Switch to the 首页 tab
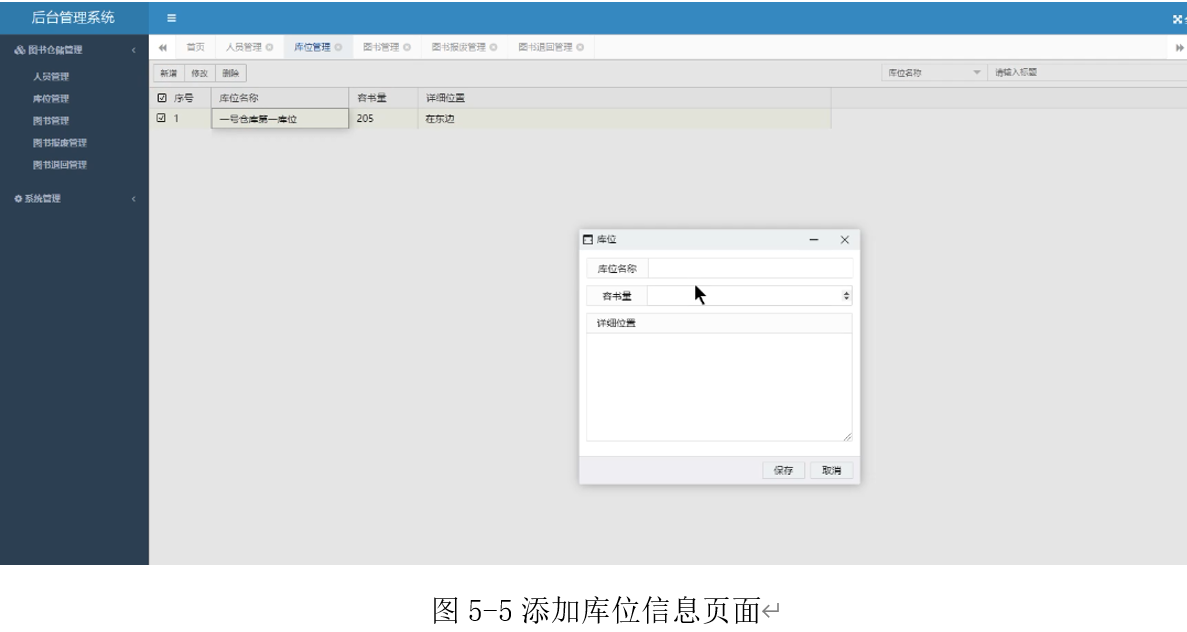This screenshot has height=632, width=1187. pos(194,46)
